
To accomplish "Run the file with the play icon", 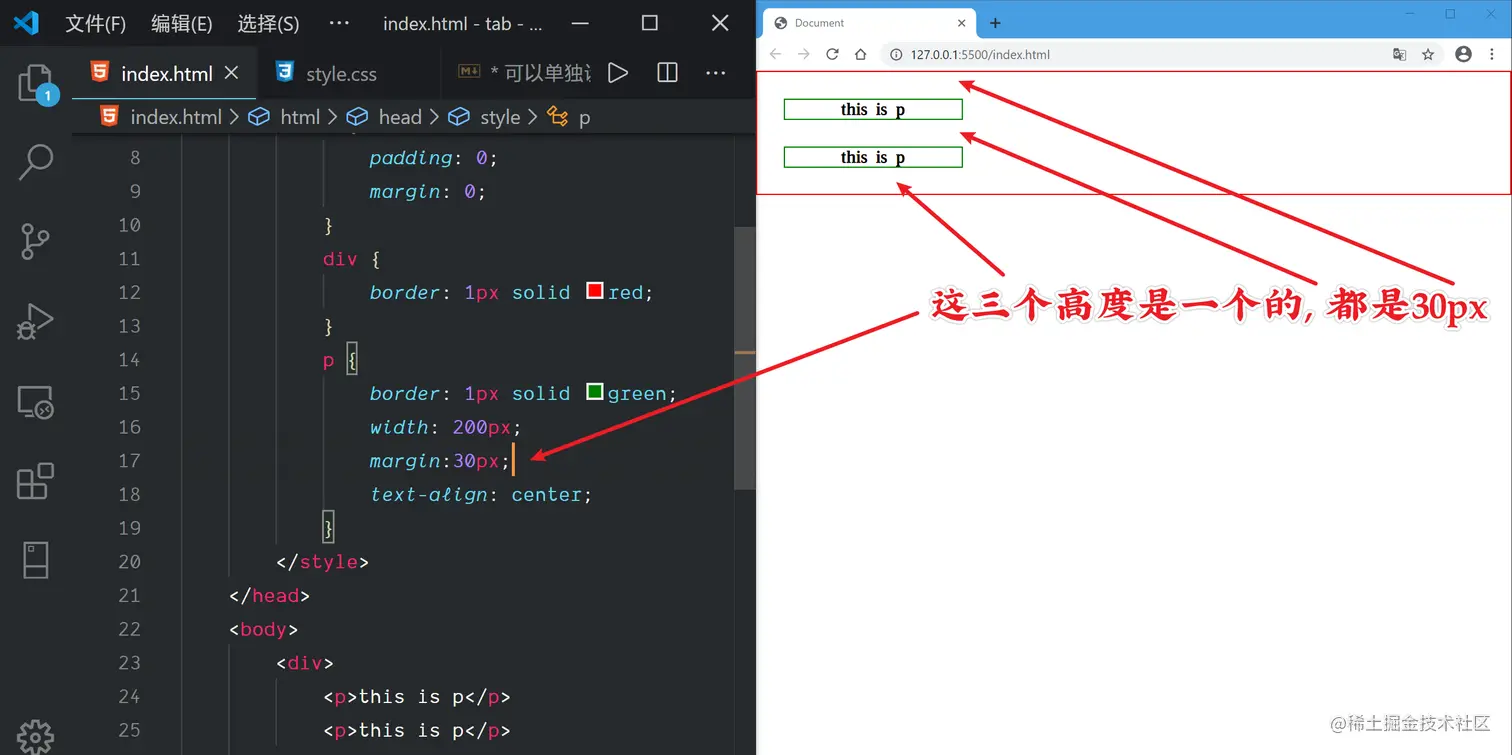I will [618, 73].
